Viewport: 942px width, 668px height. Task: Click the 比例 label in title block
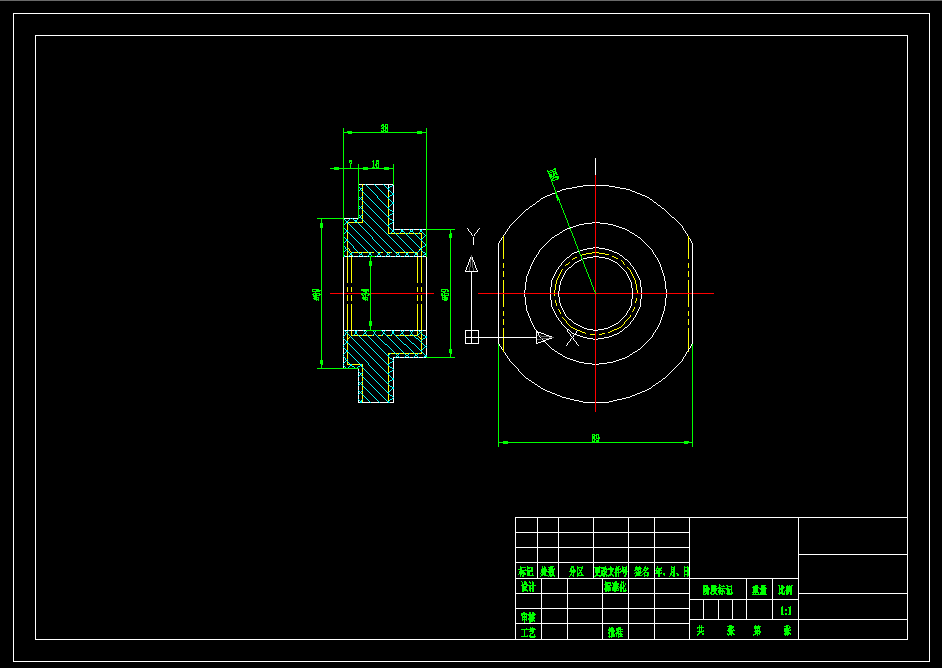pos(785,590)
